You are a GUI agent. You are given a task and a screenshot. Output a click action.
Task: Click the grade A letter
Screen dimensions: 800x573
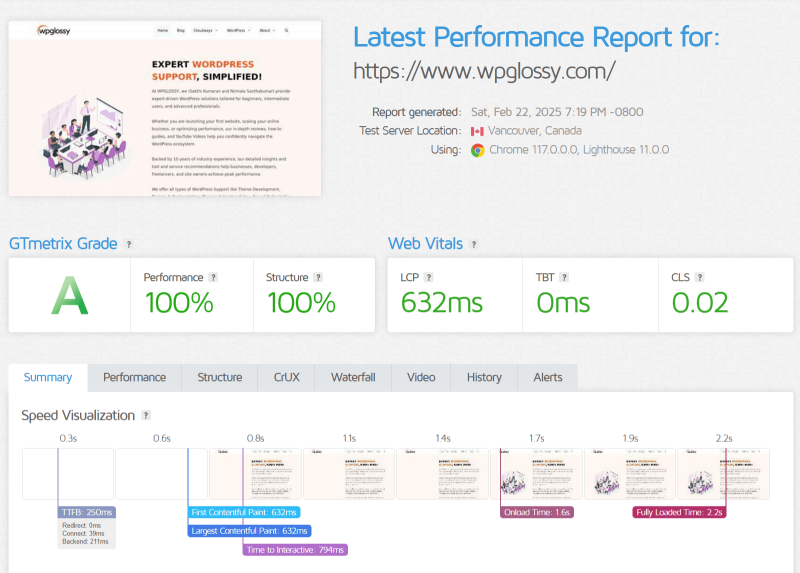coord(70,296)
